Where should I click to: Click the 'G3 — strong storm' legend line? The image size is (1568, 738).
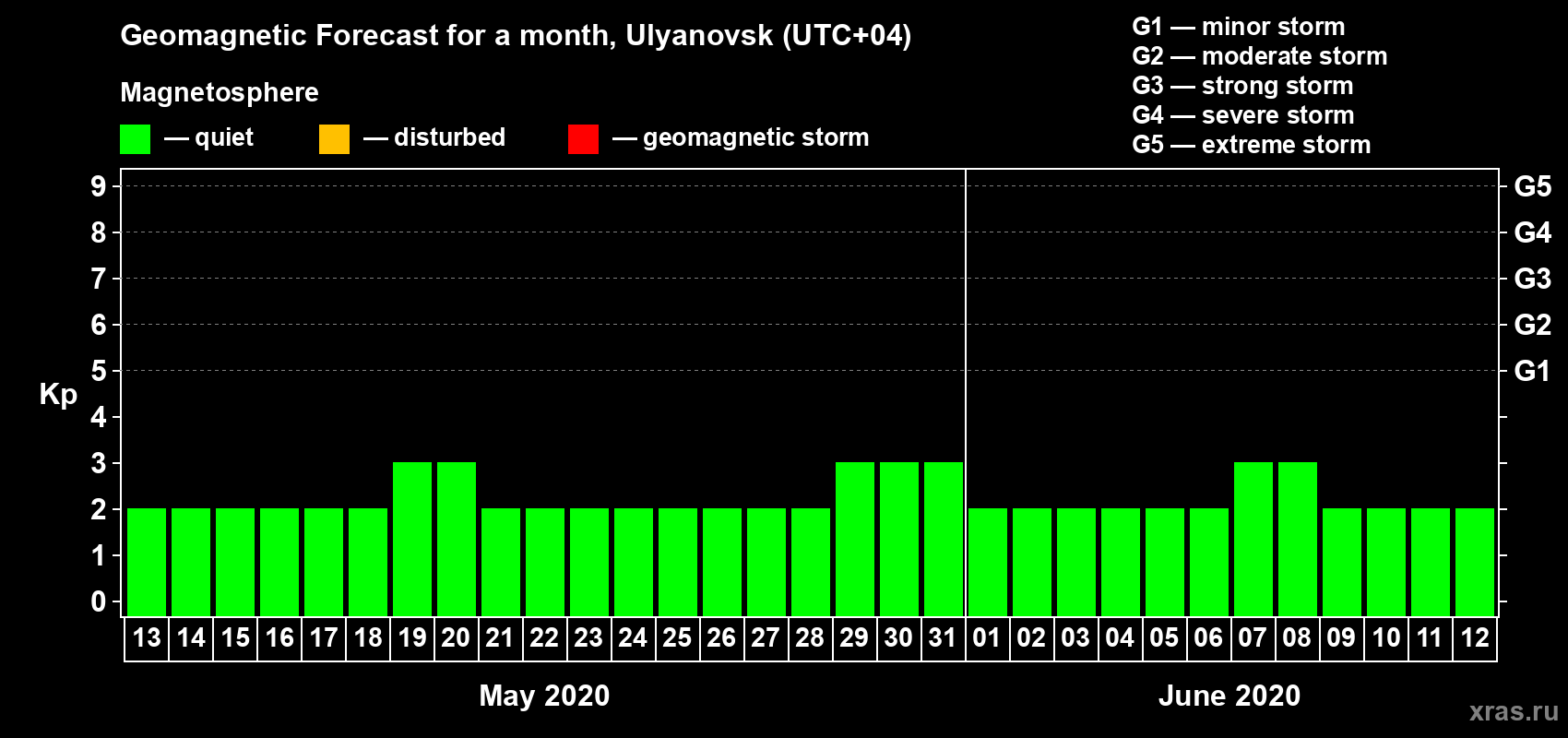click(x=1242, y=86)
